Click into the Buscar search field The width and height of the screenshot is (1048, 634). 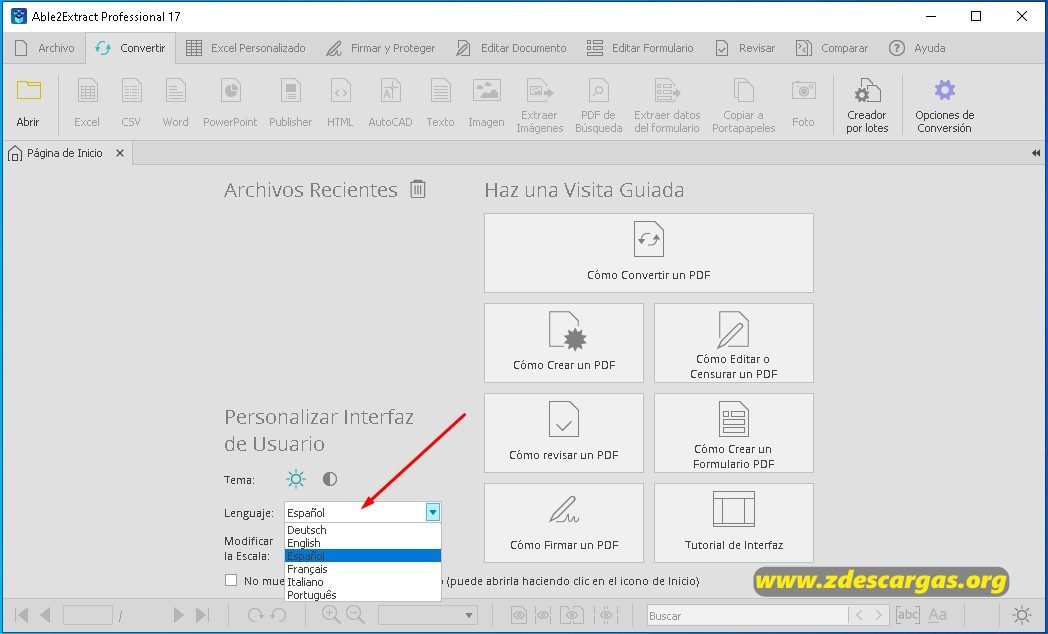[x=747, y=615]
